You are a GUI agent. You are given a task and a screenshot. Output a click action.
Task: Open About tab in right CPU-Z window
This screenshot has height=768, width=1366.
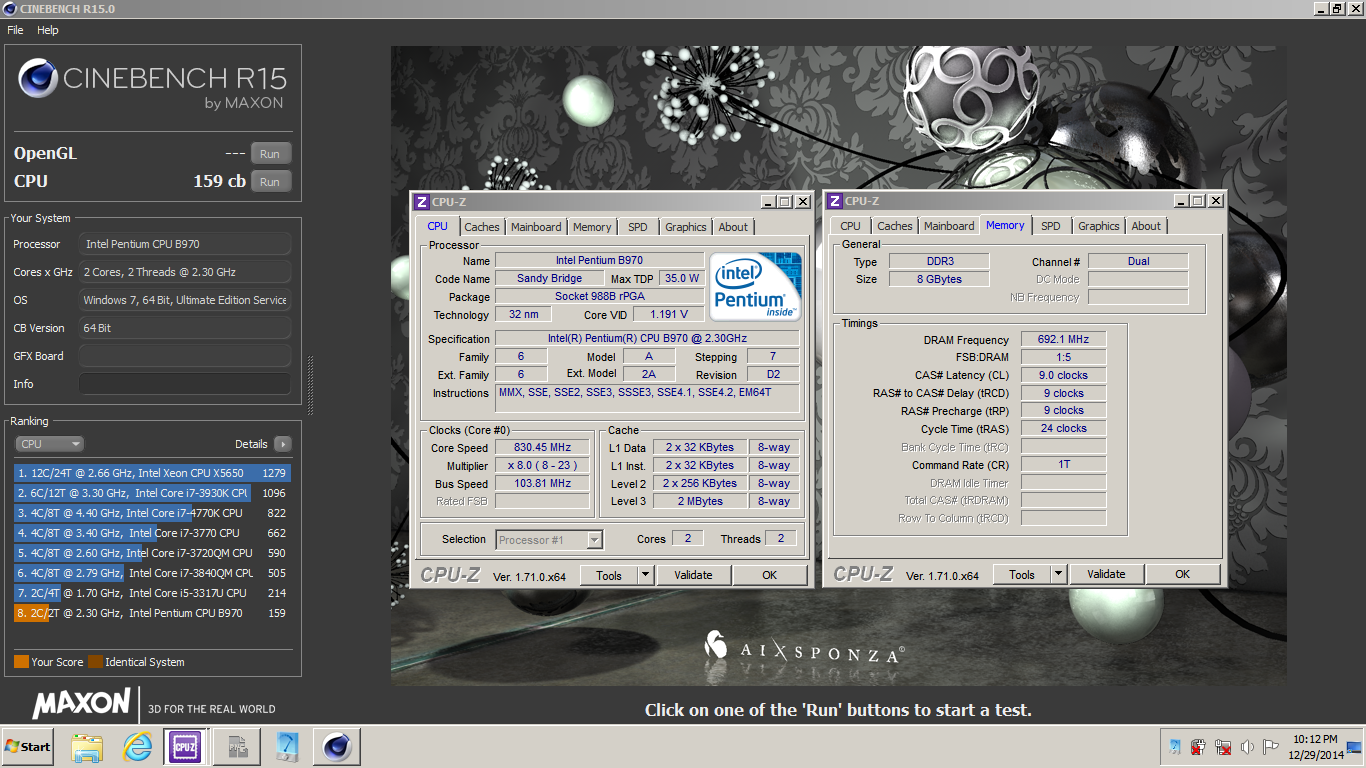1146,226
